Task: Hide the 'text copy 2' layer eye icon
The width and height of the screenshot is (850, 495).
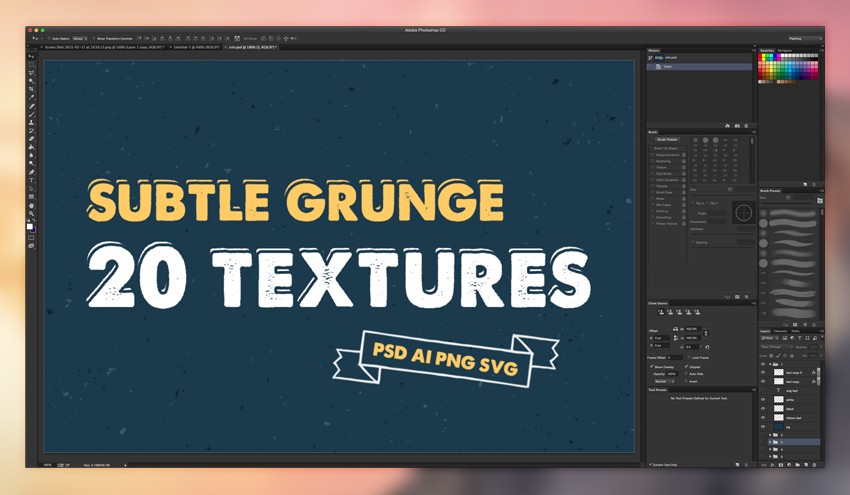Action: point(763,372)
